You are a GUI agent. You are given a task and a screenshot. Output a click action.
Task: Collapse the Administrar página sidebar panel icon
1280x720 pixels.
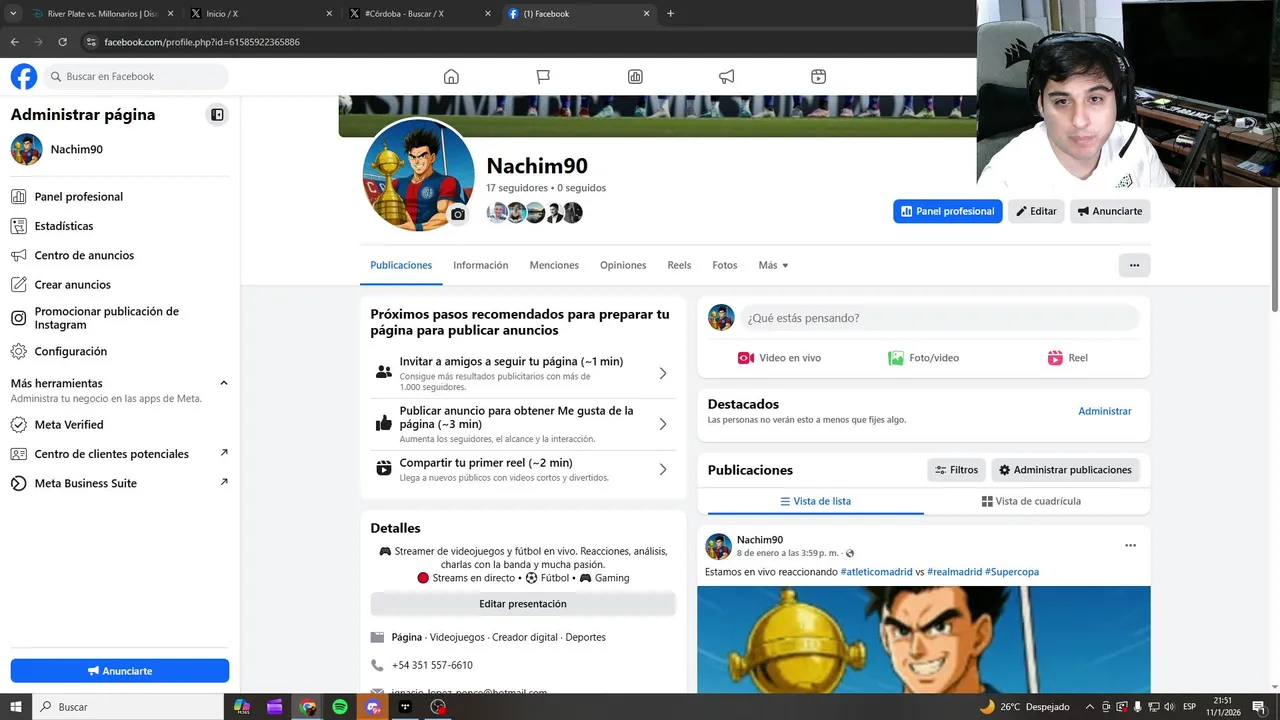click(217, 115)
